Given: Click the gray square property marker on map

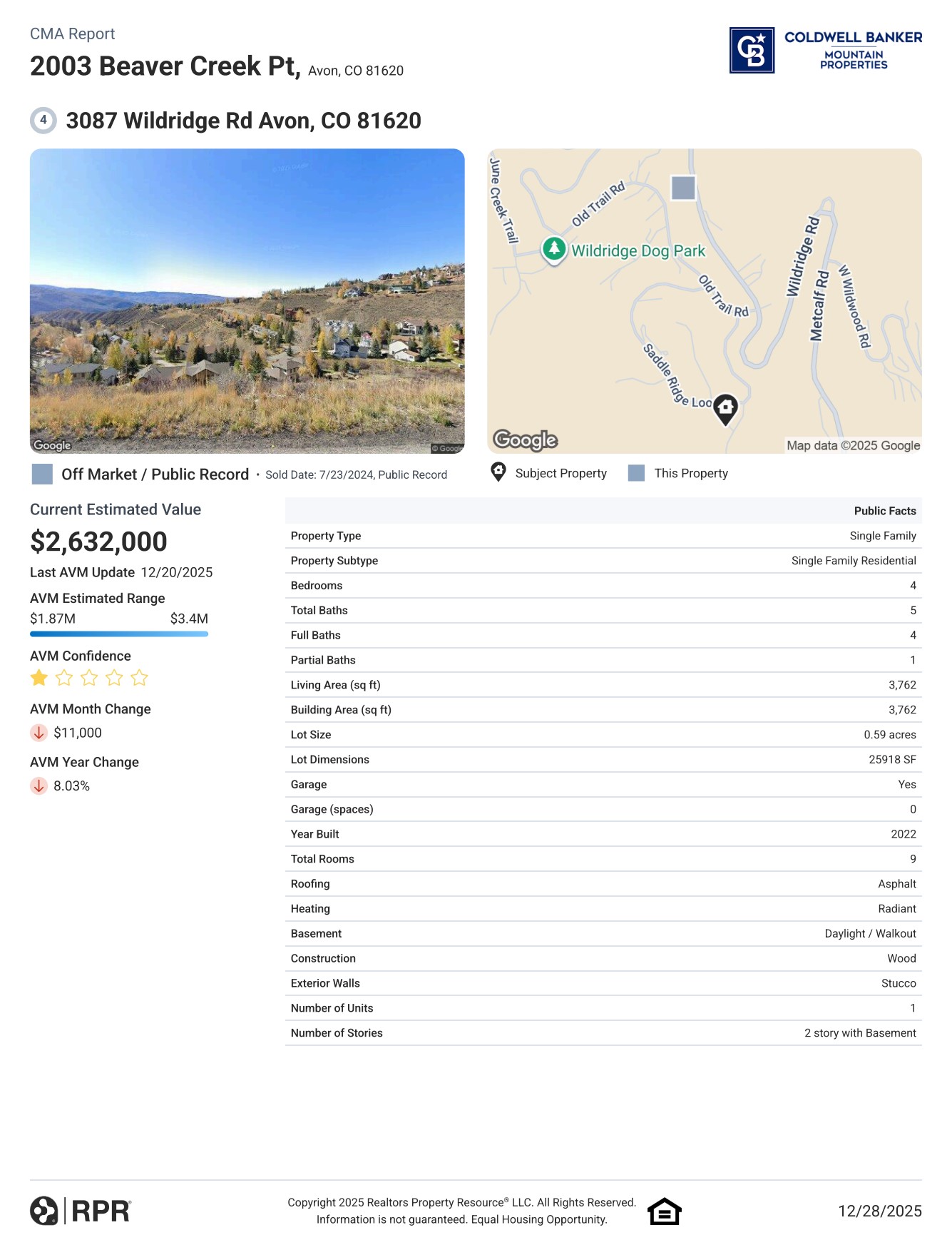Looking at the screenshot, I should click(x=683, y=188).
